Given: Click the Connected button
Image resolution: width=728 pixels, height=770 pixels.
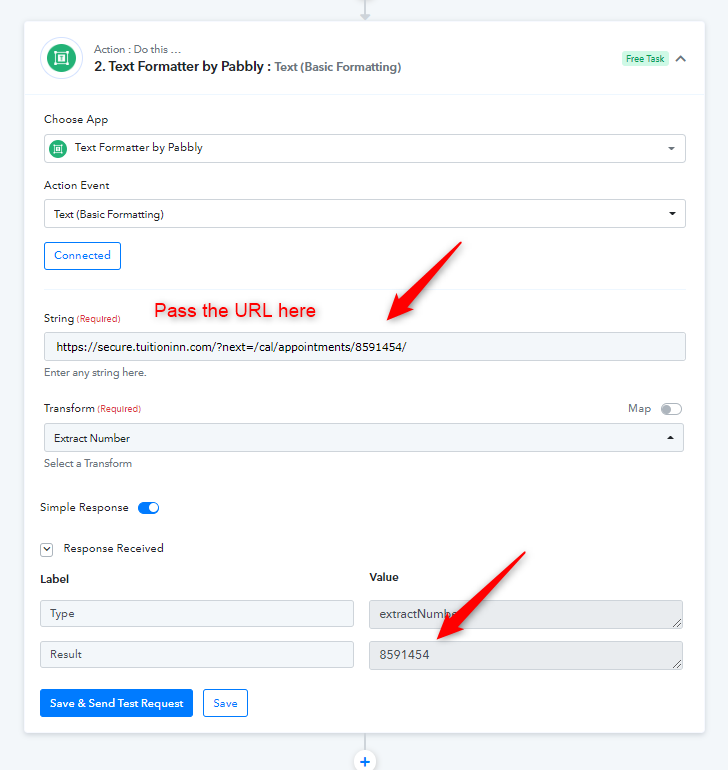Looking at the screenshot, I should pyautogui.click(x=83, y=256).
